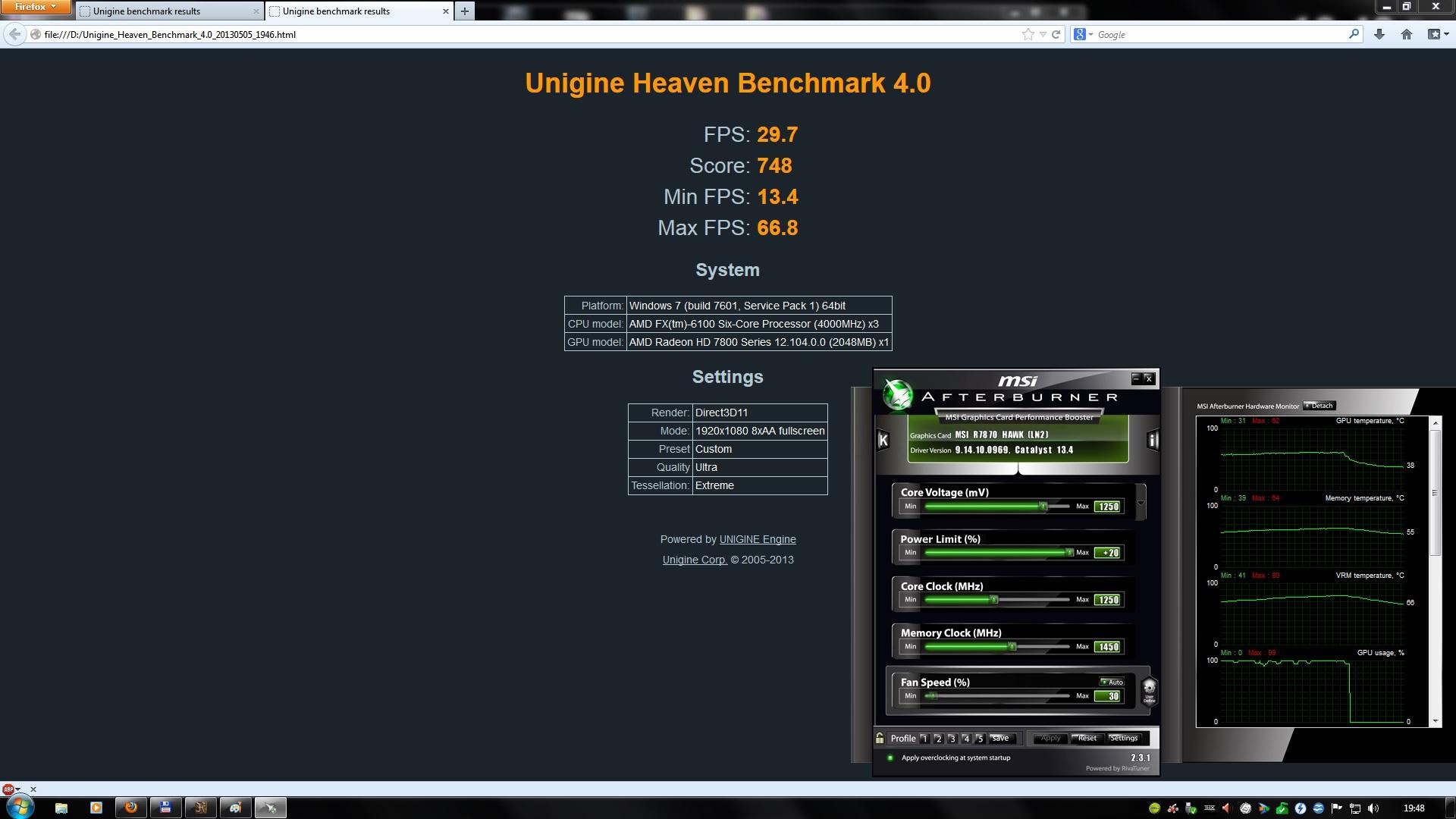Open Kombustor with the K button
Screen dimensions: 1456x819
pyautogui.click(x=883, y=440)
